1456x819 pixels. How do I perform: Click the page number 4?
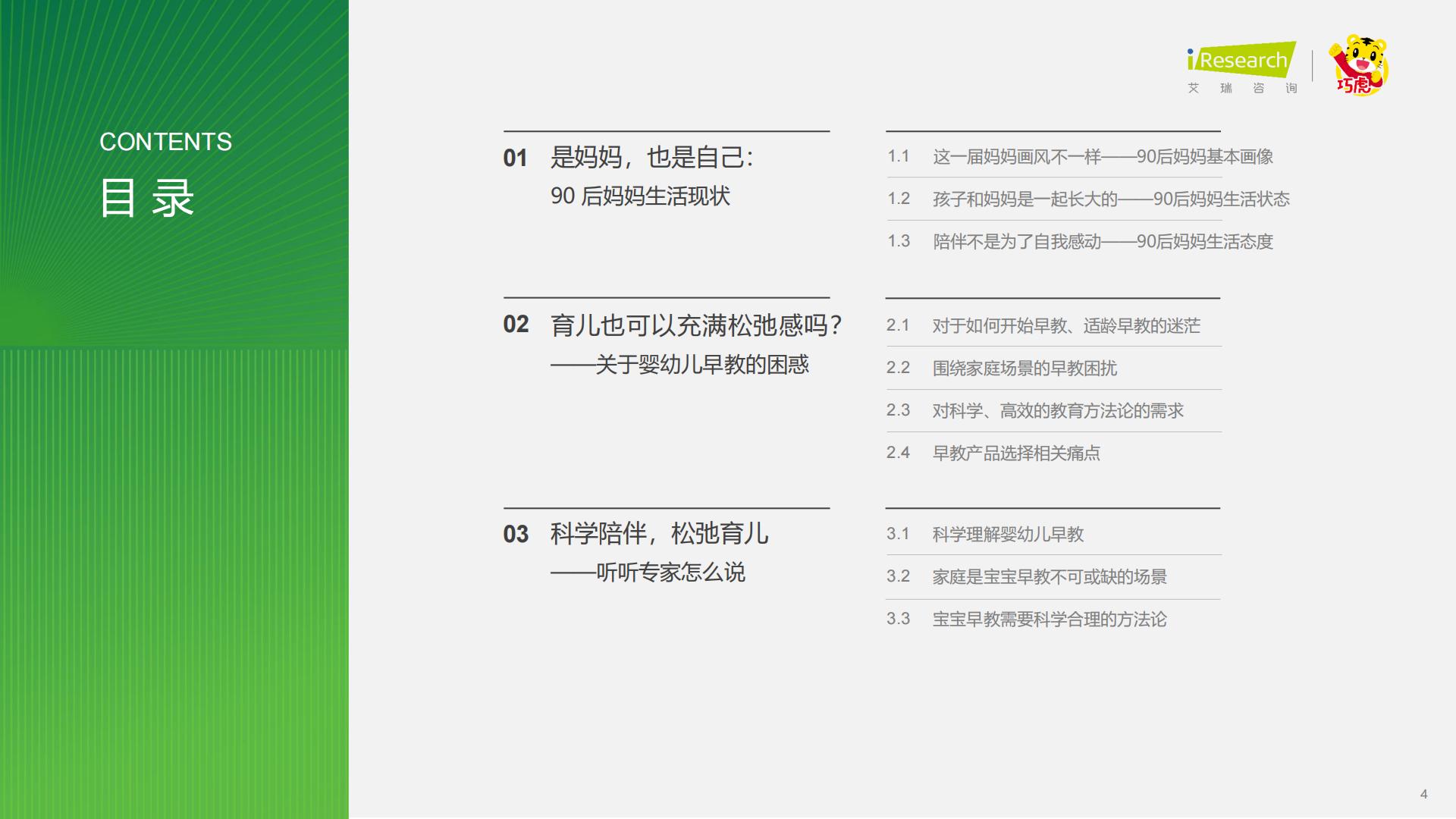coord(1423,794)
